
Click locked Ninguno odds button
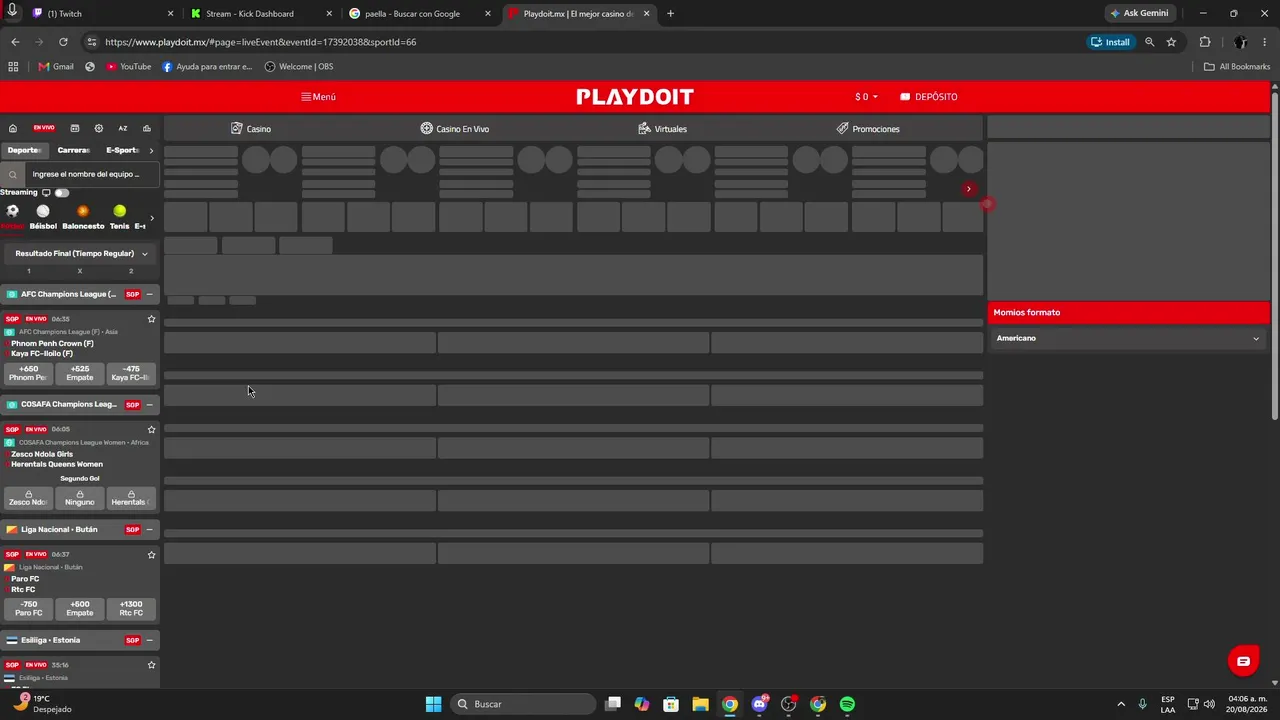coord(80,498)
